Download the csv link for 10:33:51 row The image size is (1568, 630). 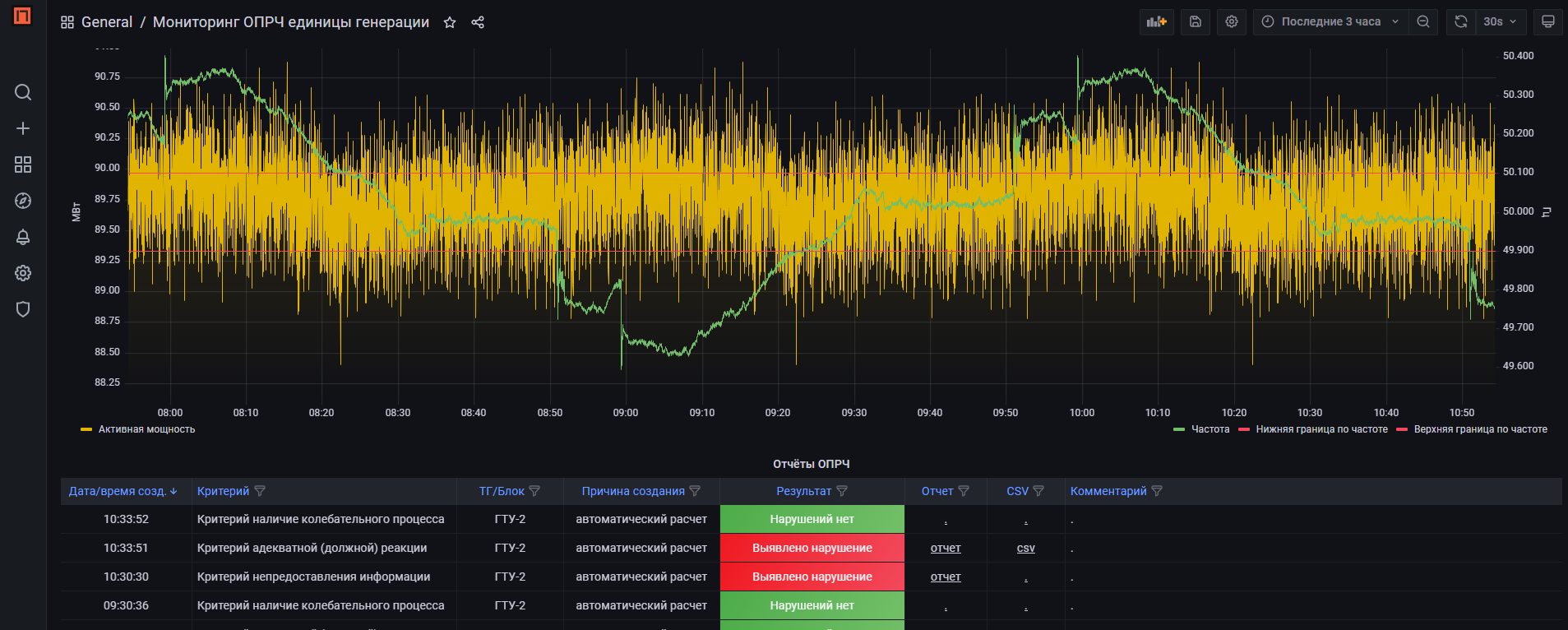[1025, 548]
